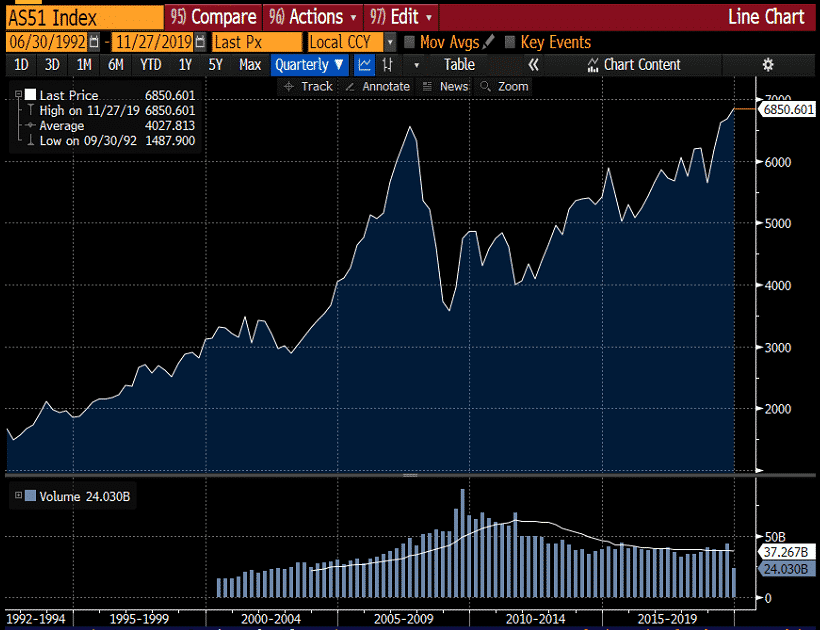Click the 06/30/1992 start date field

pyautogui.click(x=45, y=42)
